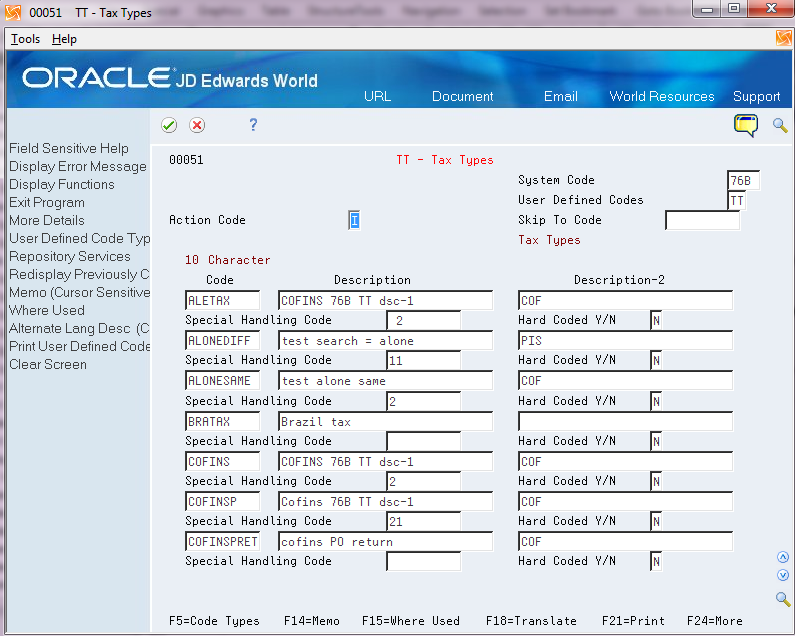Screen dimensions: 795x636
Task: Open Alternate Lang Desc option
Action: click(x=79, y=328)
